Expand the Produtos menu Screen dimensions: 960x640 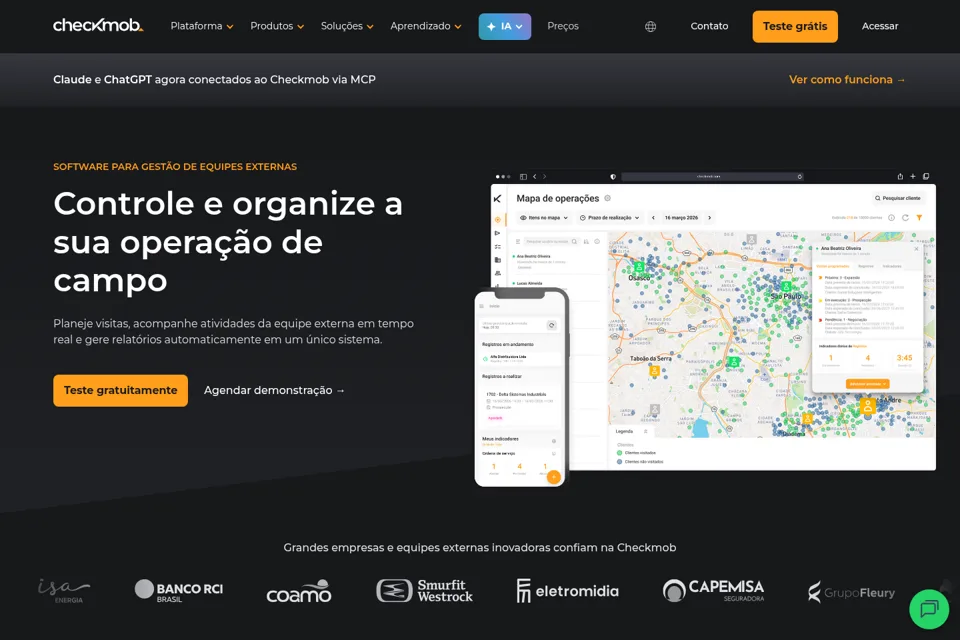[x=277, y=26]
